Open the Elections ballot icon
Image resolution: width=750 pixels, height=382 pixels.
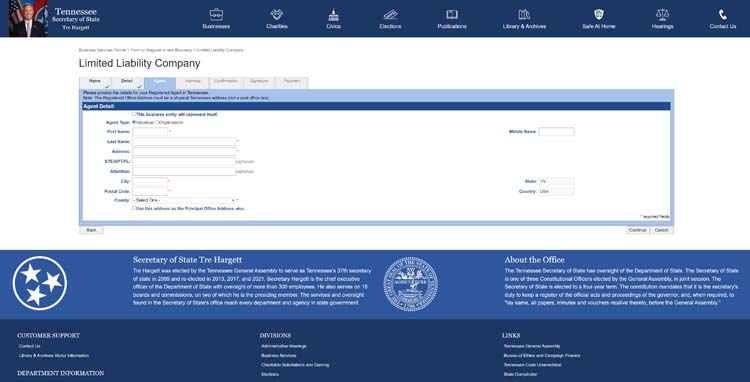point(390,14)
